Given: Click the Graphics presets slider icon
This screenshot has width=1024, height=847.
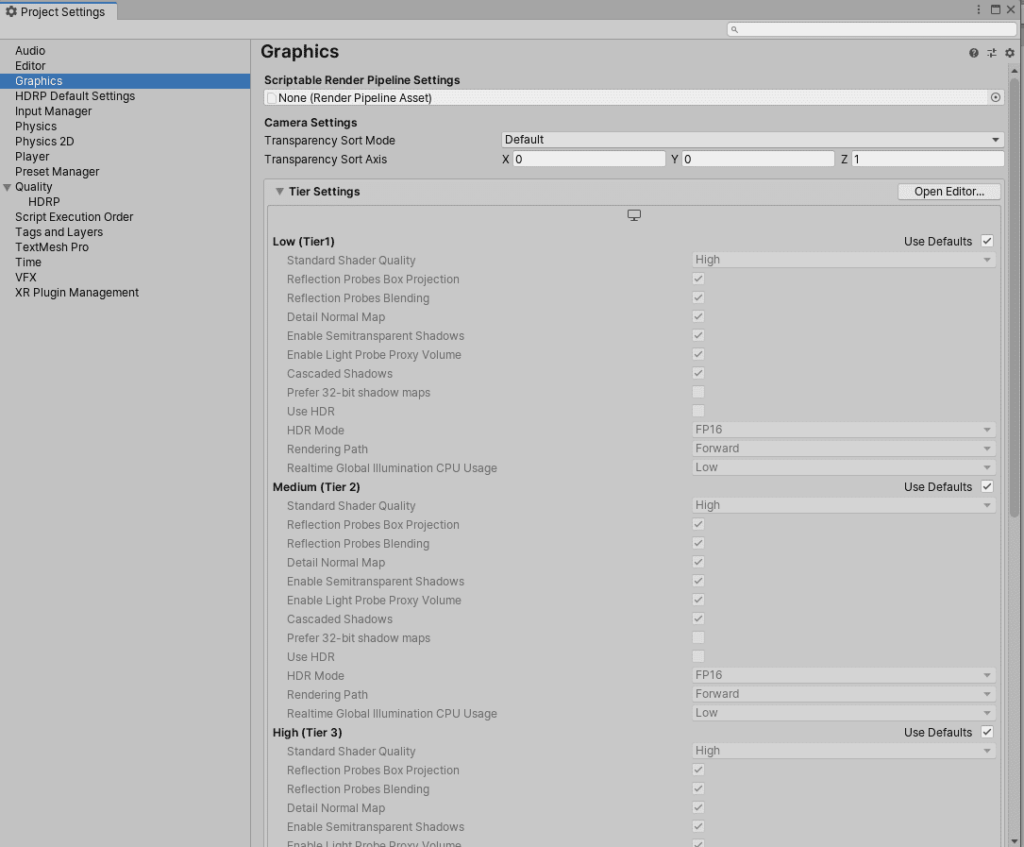Looking at the screenshot, I should coord(991,53).
